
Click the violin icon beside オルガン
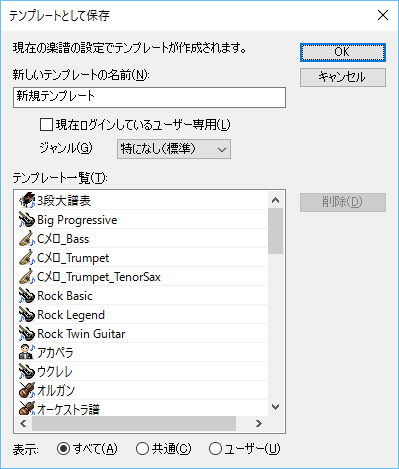[27, 390]
